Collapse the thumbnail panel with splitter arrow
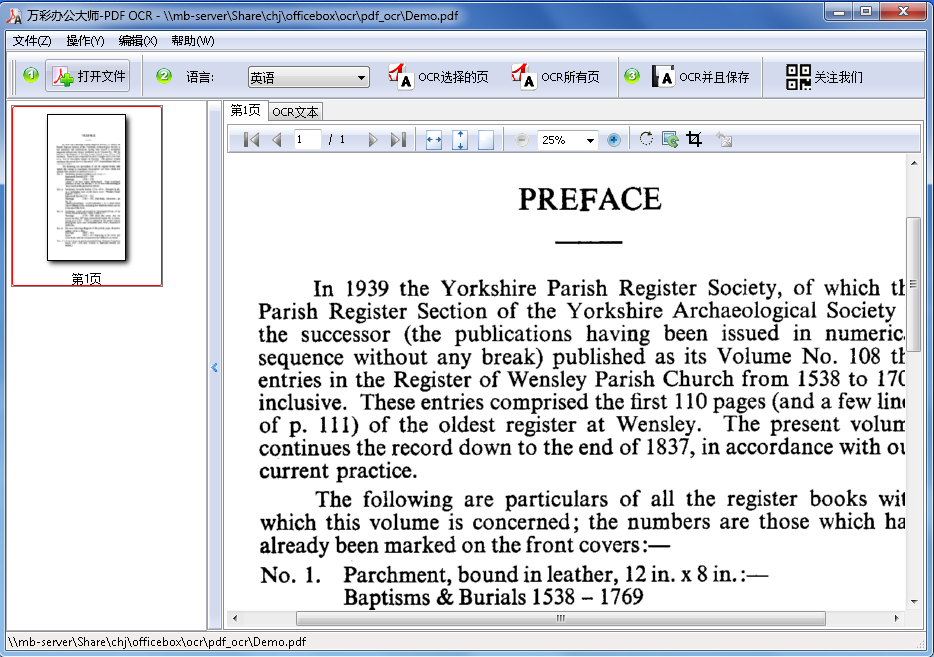Viewport: 934px width, 657px height. tap(214, 368)
